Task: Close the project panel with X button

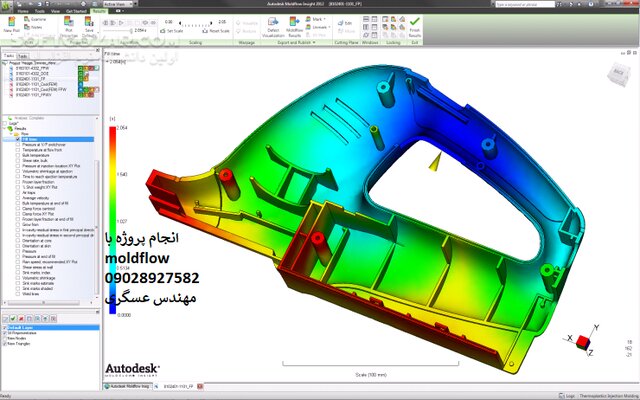Action: pos(97,50)
